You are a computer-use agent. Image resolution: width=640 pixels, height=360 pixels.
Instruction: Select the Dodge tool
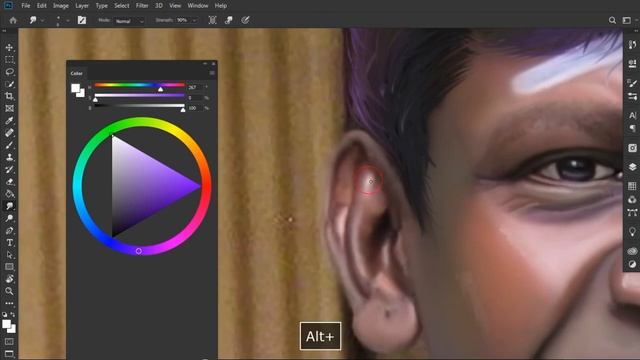point(9,218)
